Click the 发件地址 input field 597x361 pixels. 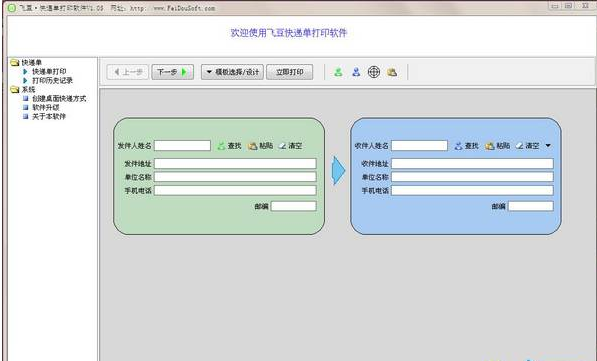pos(235,164)
